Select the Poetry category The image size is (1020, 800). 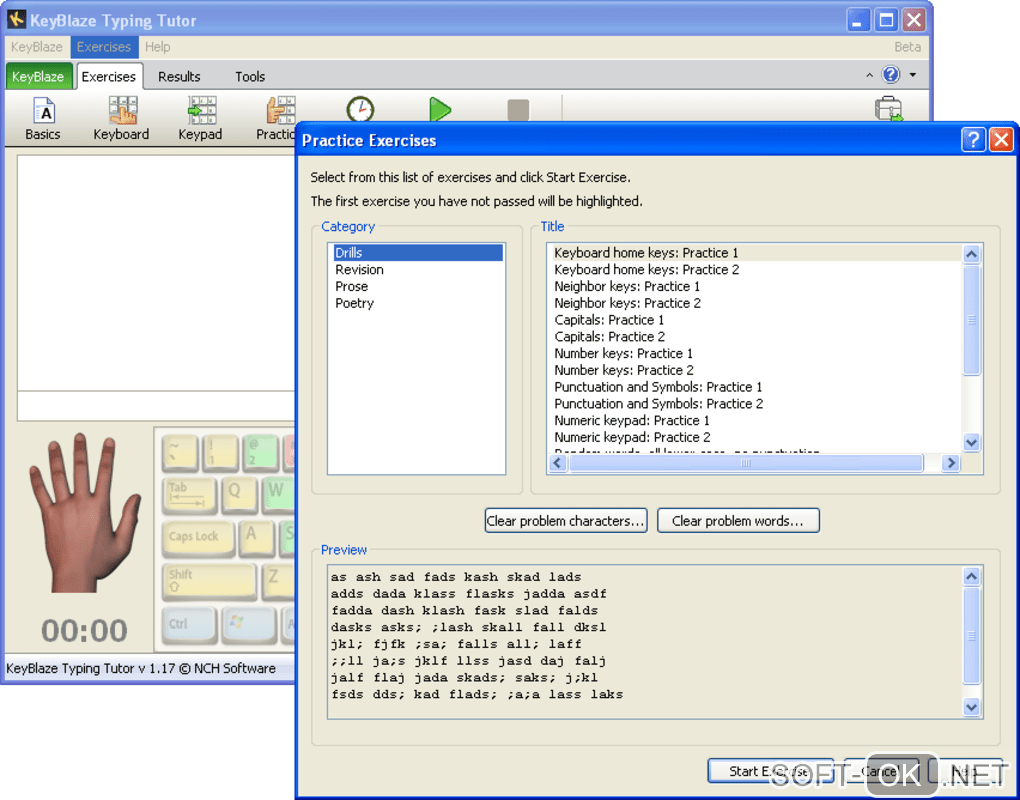point(418,303)
